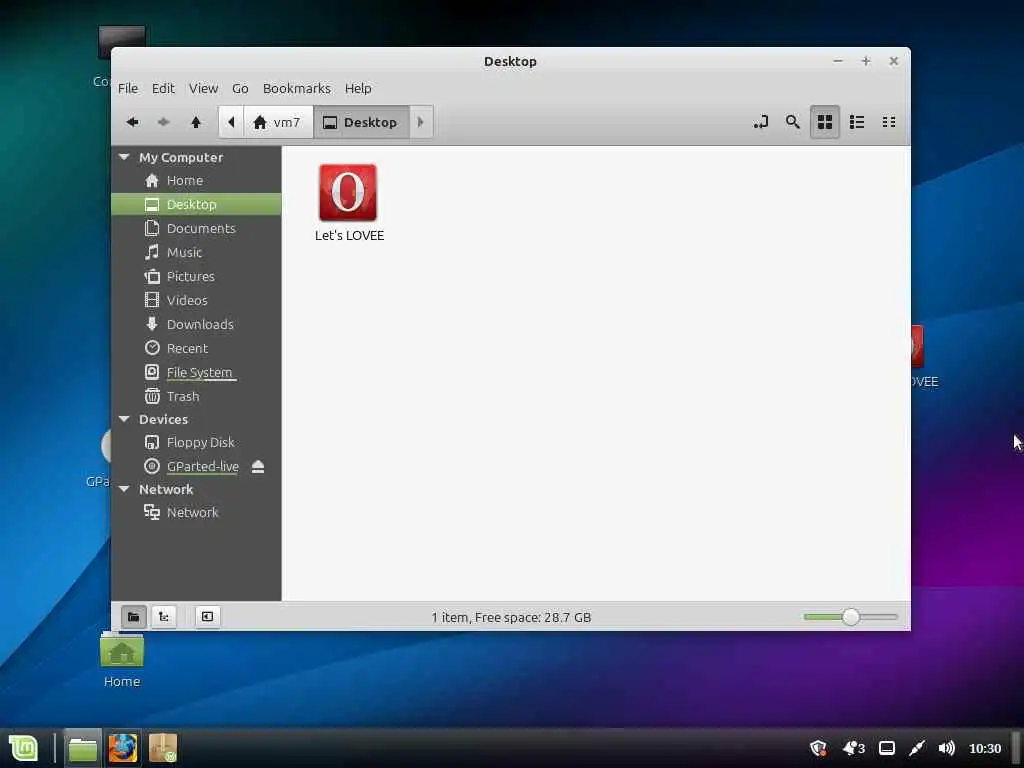Adjust the icon zoom slider
Screen dimensions: 1024x768
850,616
